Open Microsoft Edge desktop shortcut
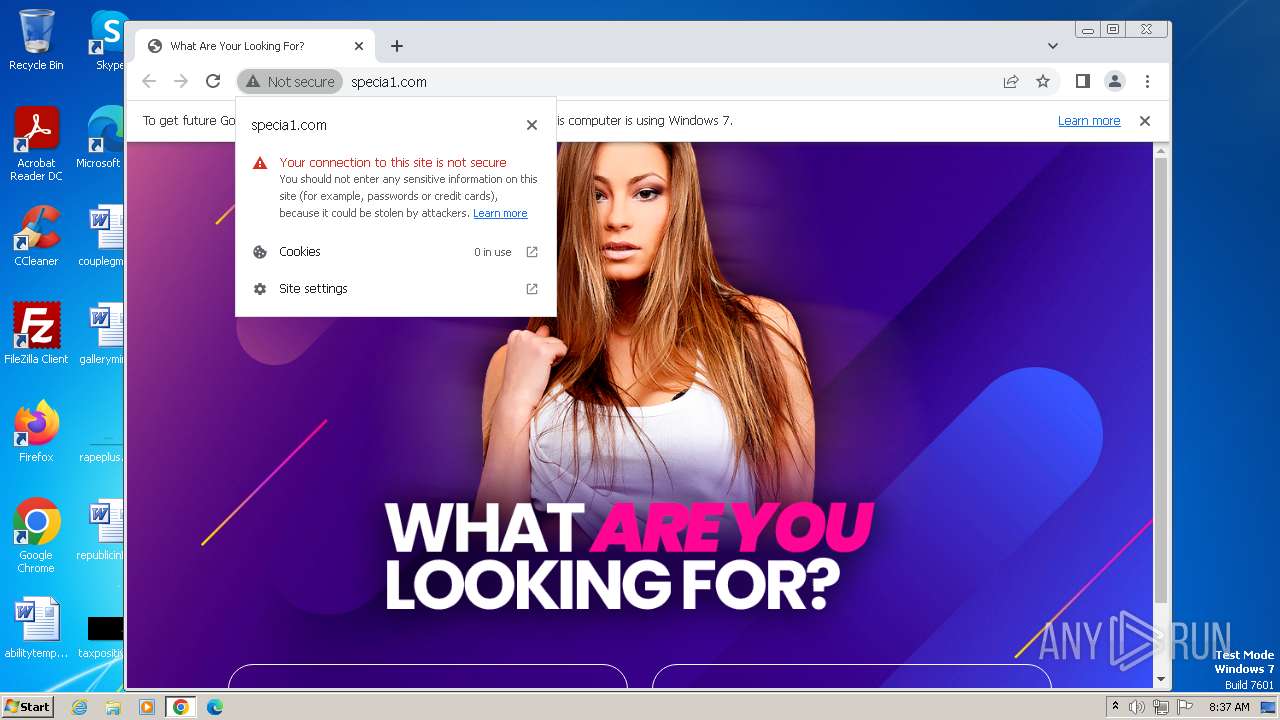 103,138
